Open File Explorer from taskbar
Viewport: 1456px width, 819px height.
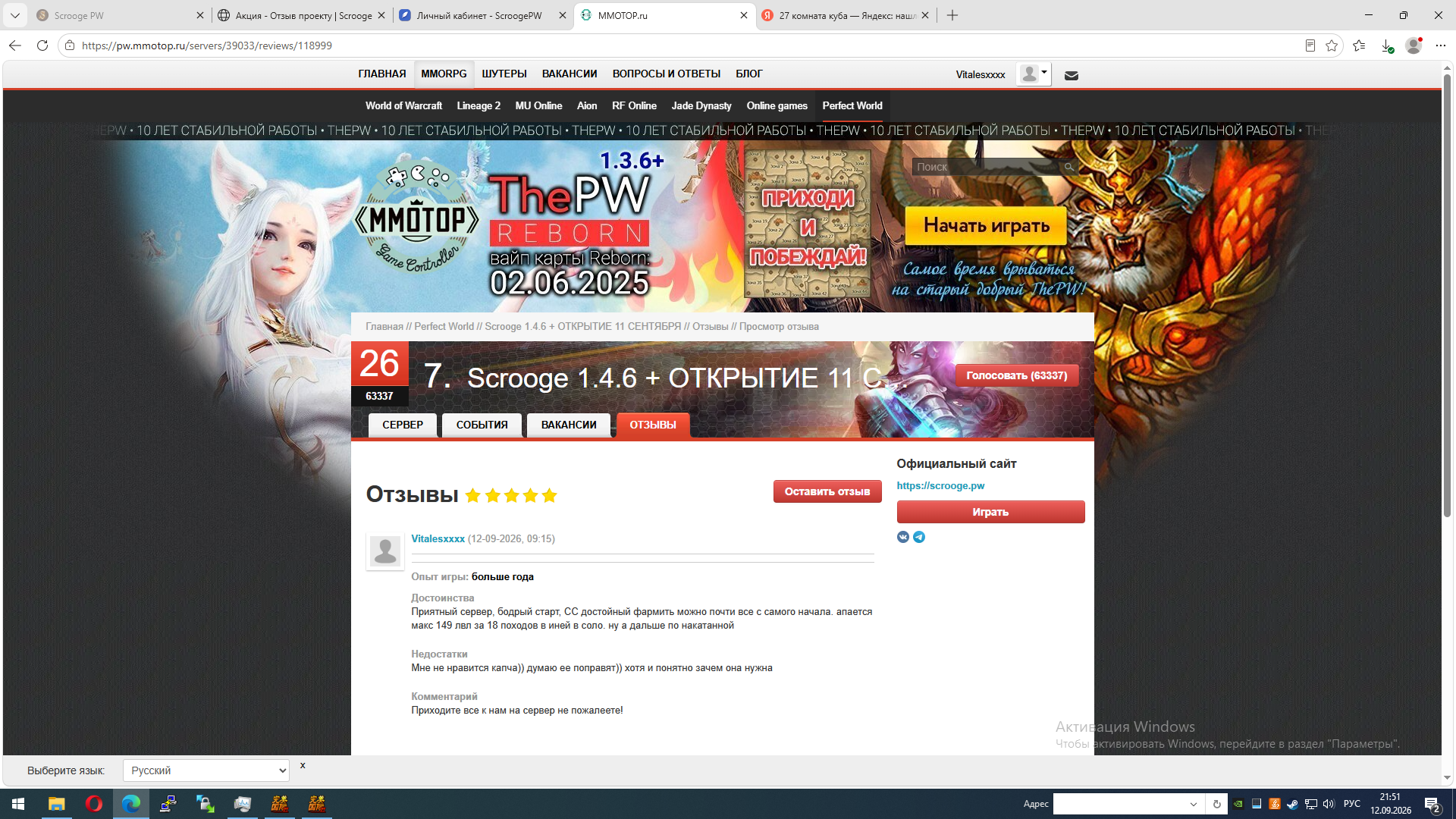57,804
